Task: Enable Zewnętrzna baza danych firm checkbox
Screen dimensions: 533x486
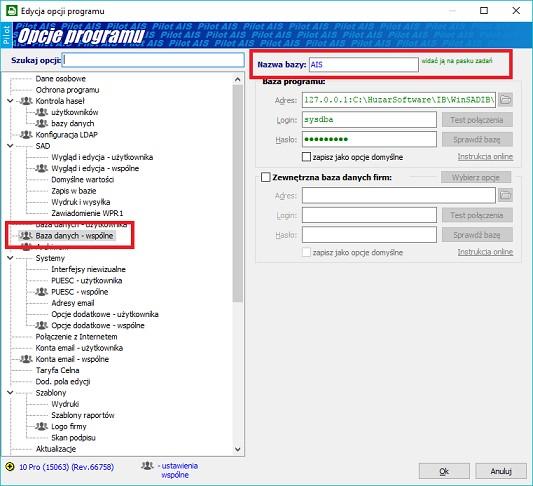Action: tap(265, 177)
